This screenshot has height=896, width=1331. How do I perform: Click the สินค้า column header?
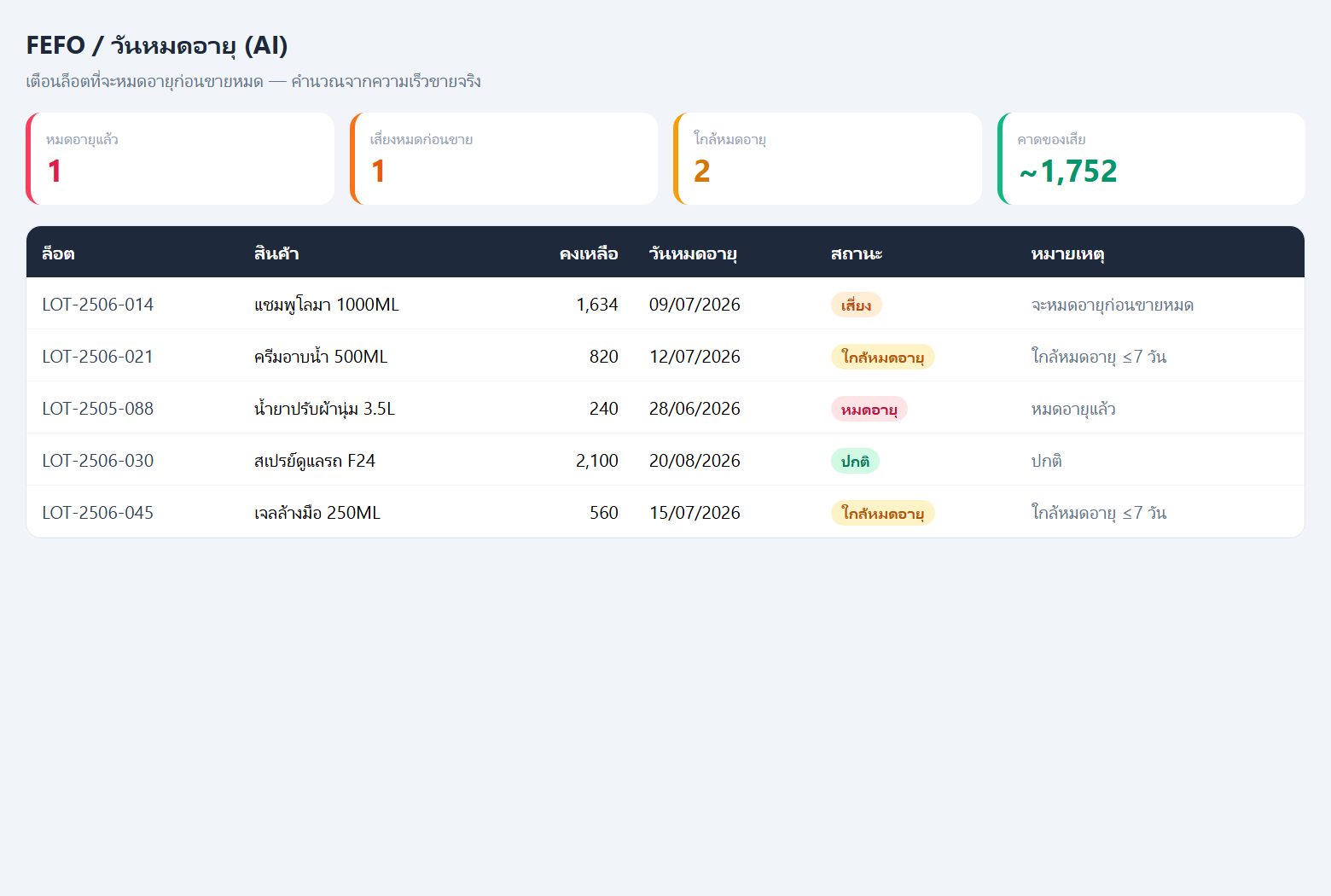tap(276, 253)
